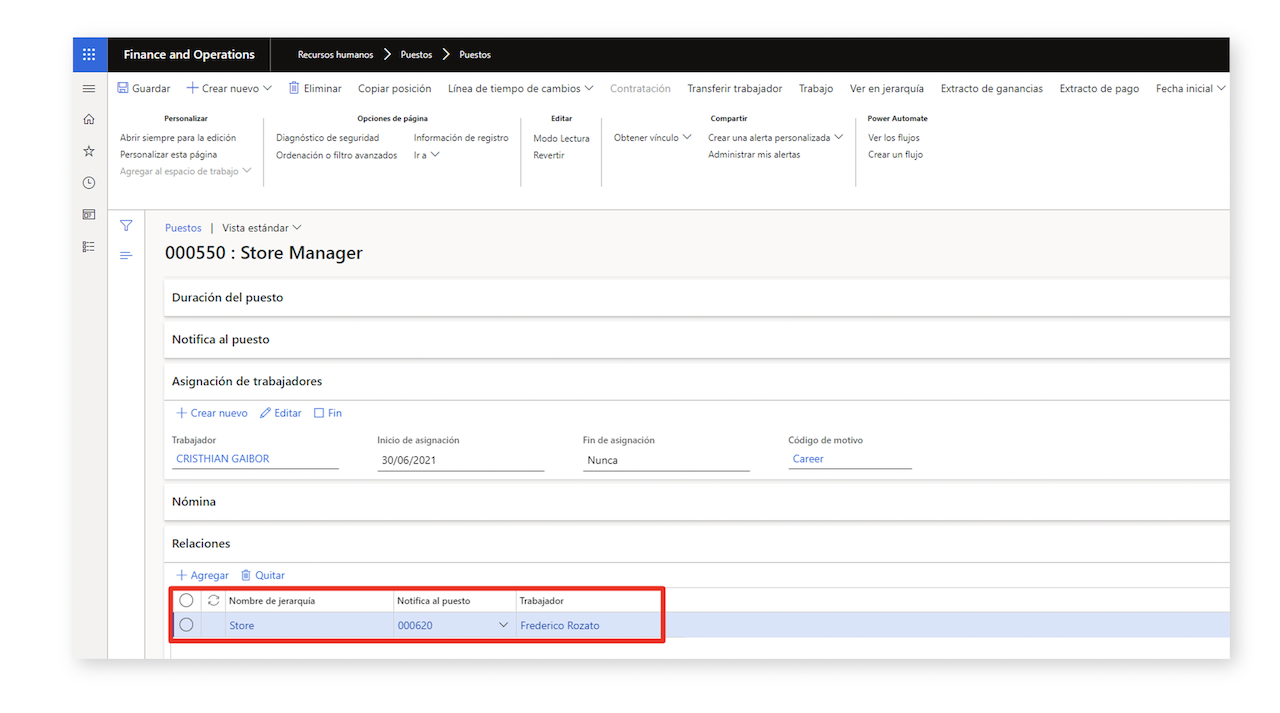Sort by the Notifica al puesto grid column
Screen dimensions: 1280x713
(433, 601)
